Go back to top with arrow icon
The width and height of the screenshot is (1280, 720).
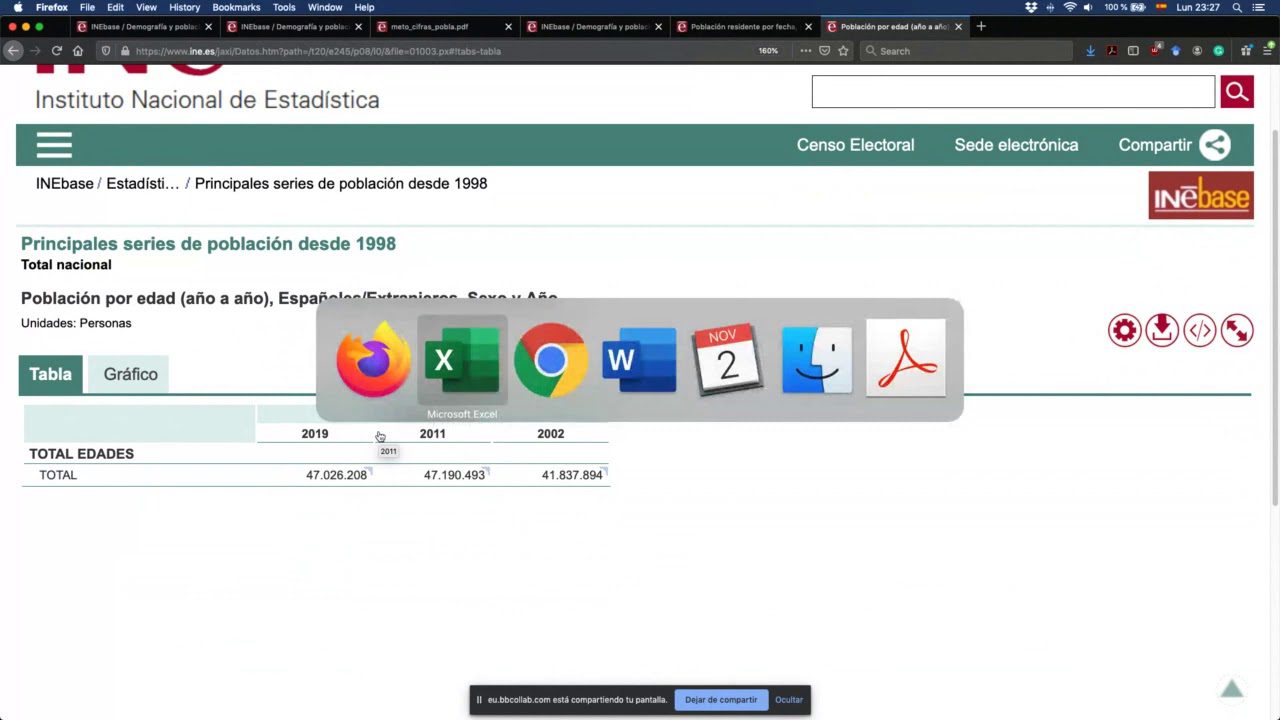click(1232, 689)
